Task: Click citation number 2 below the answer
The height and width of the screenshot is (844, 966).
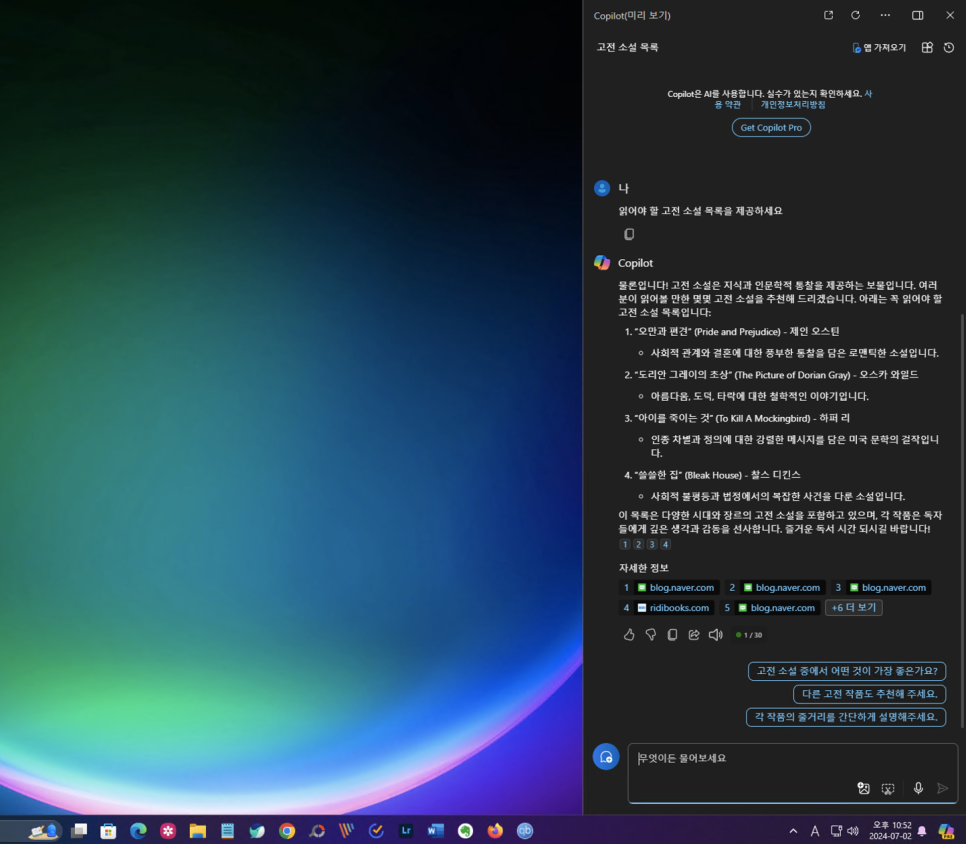Action: point(638,545)
